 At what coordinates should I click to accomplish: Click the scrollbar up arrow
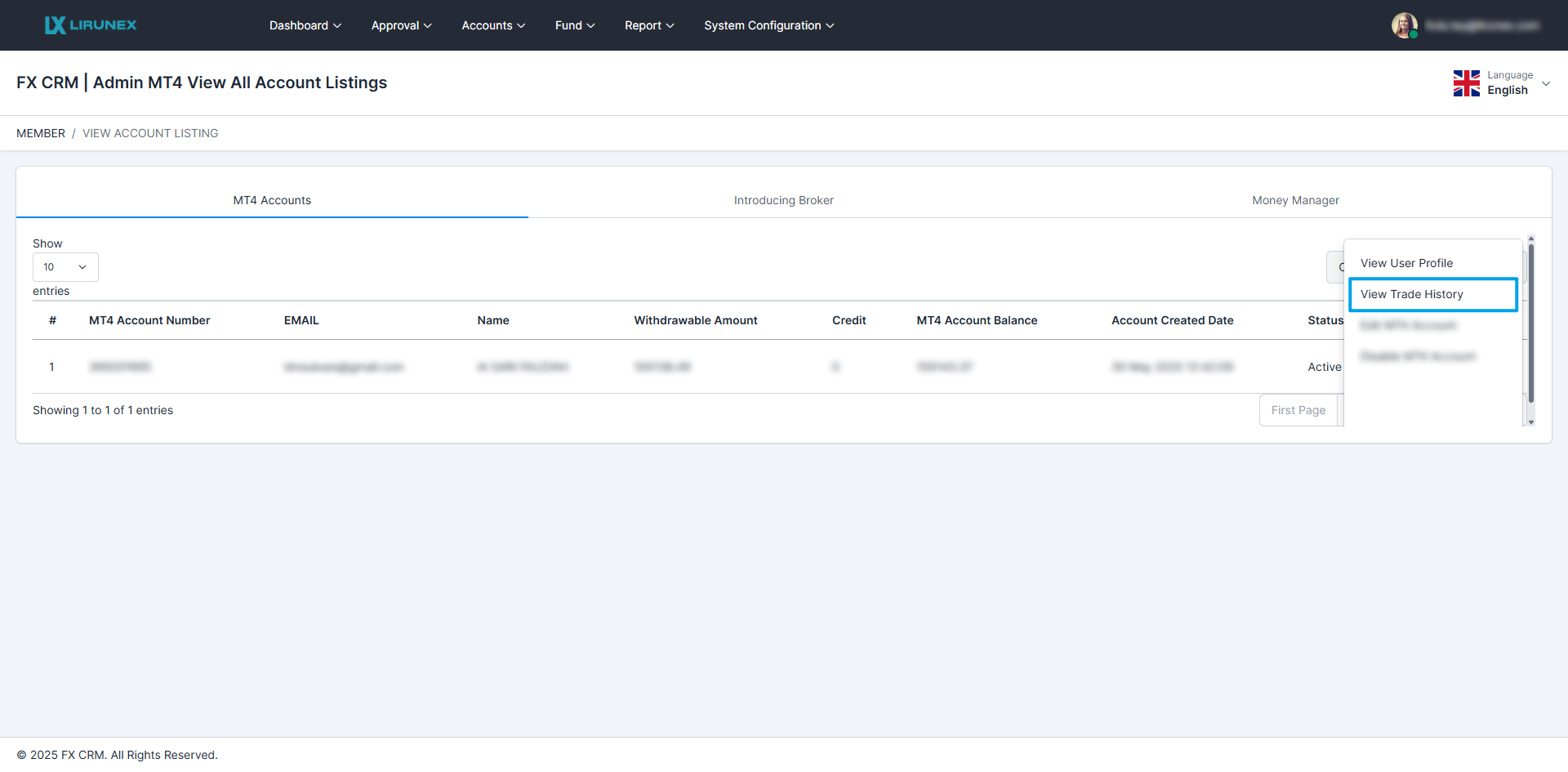coord(1531,239)
